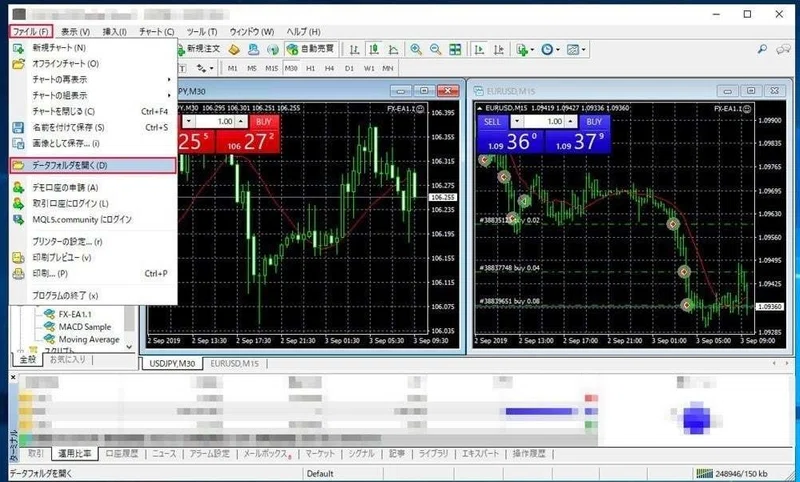Open the periodicity clock dropdown
800x482 pixels.
pos(550,49)
